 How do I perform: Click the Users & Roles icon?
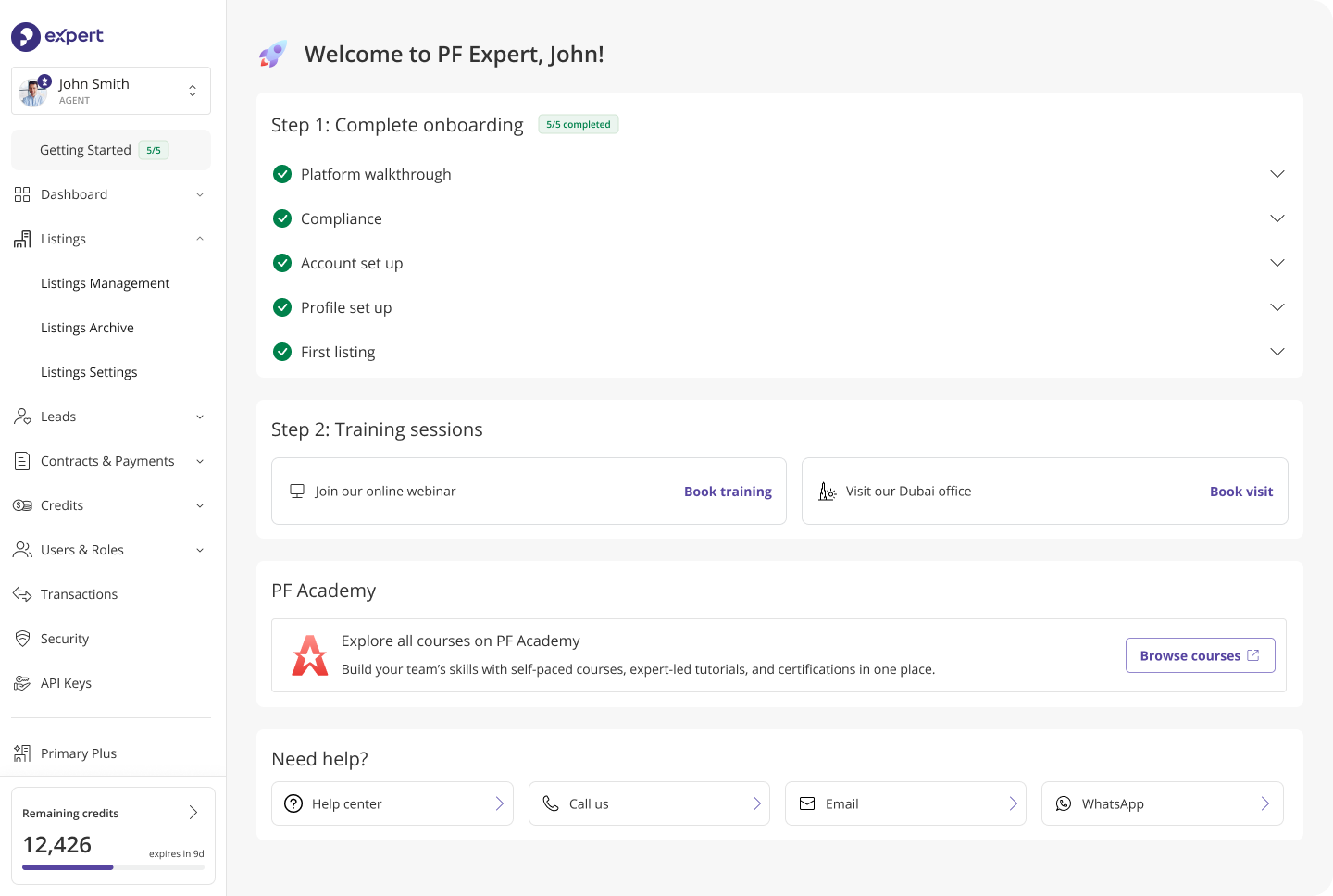pyautogui.click(x=22, y=550)
